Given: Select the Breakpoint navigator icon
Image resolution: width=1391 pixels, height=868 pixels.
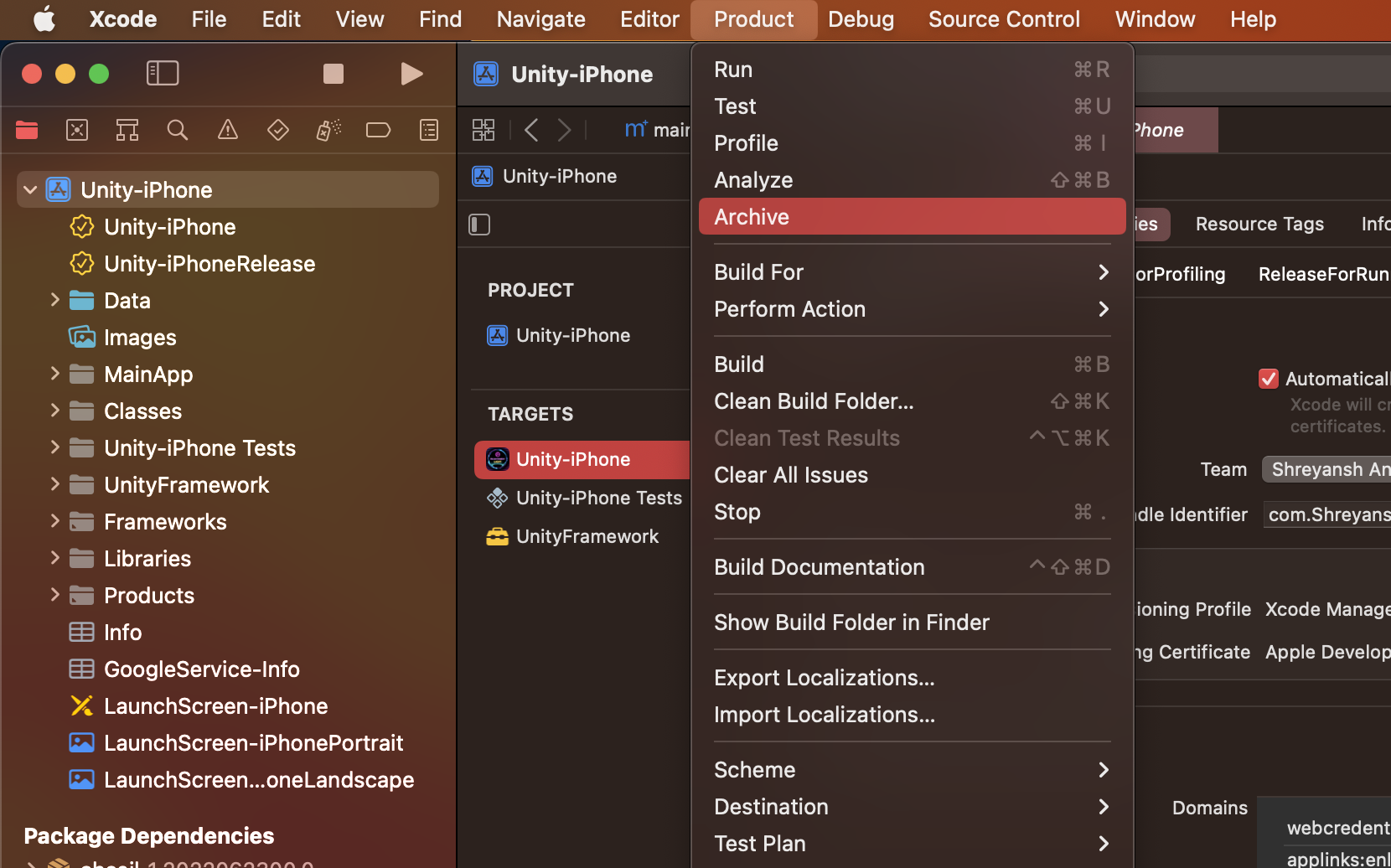Looking at the screenshot, I should 378,130.
